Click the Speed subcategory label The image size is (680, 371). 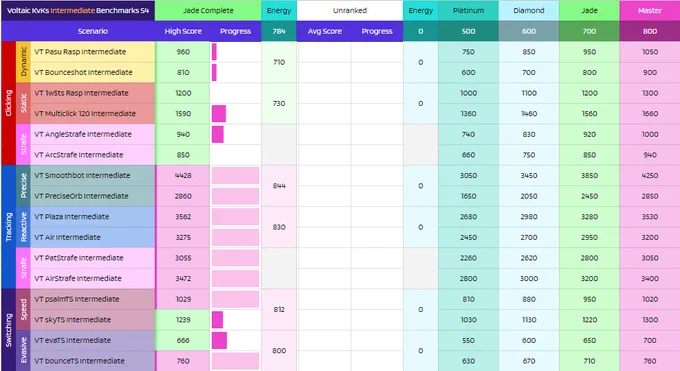(23, 309)
